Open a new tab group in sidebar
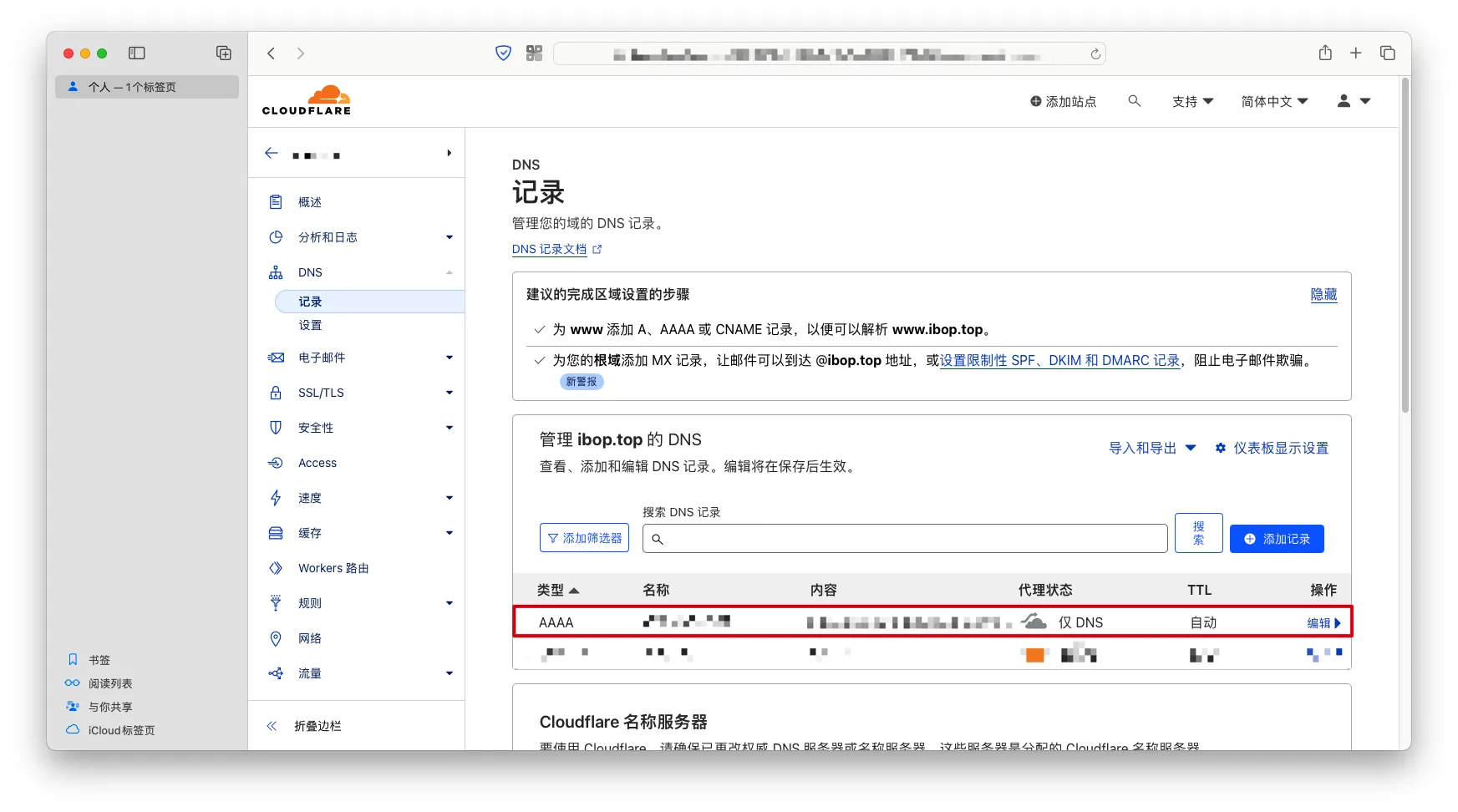Screen dimensions: 1458x812 tap(224, 53)
